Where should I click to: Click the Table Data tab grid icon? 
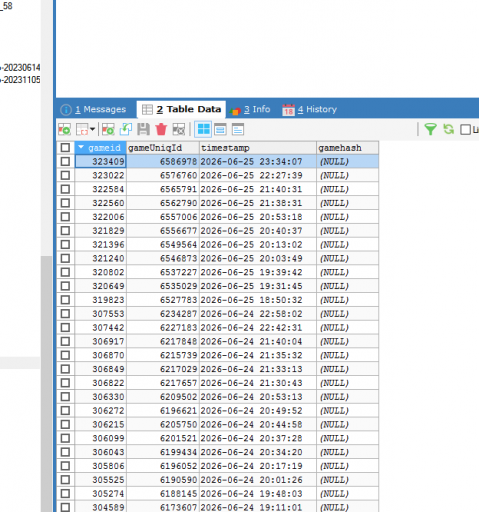(x=147, y=110)
